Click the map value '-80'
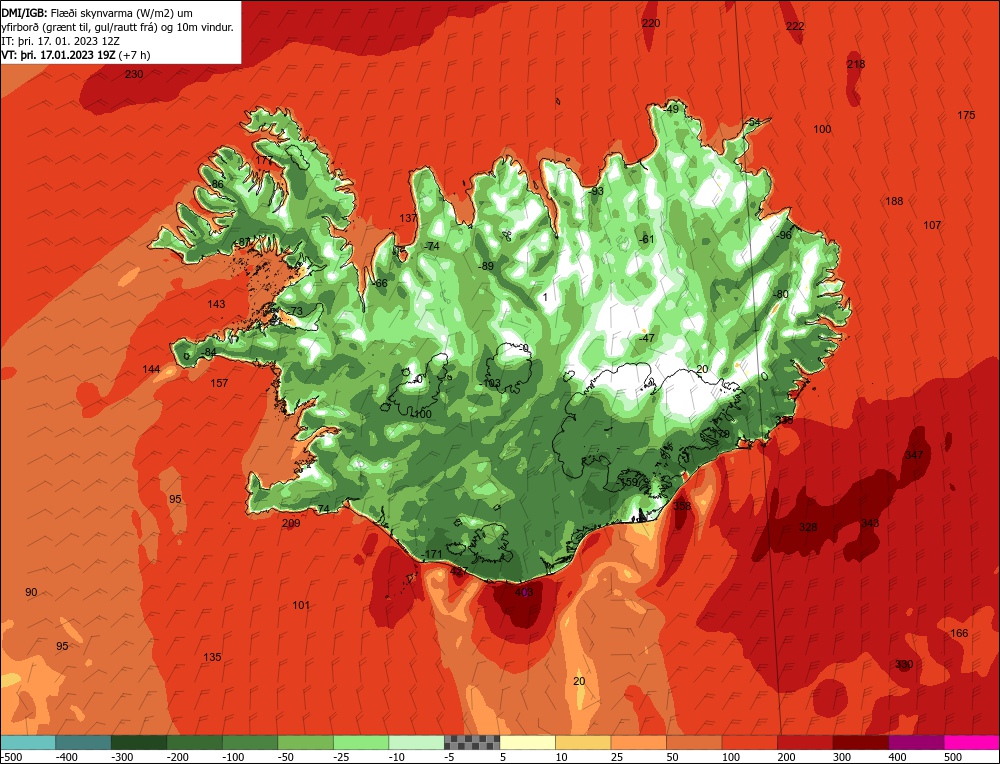 780,294
